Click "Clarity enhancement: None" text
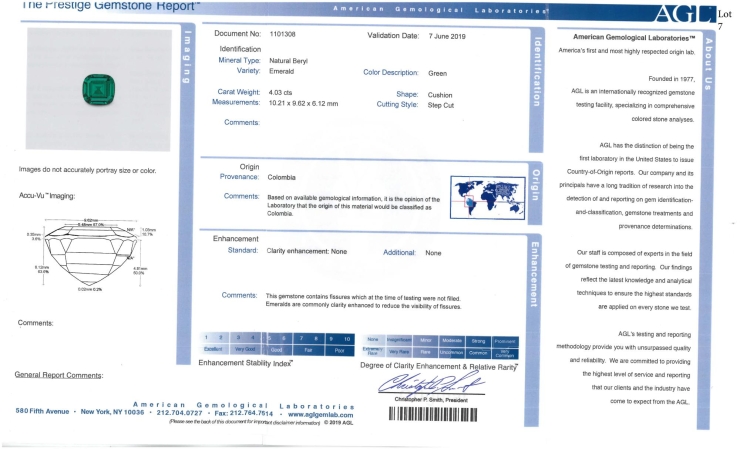The height and width of the screenshot is (449, 740). (x=307, y=251)
